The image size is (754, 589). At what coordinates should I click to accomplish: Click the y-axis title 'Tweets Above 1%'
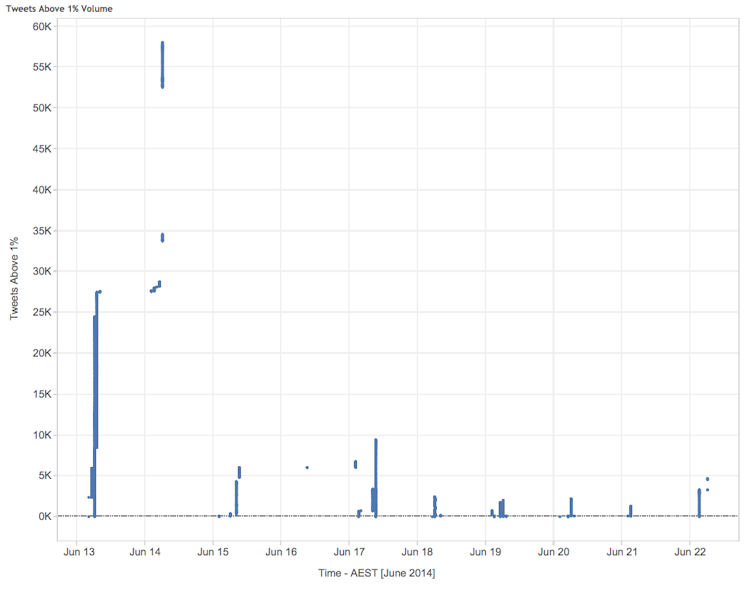pyautogui.click(x=14, y=278)
